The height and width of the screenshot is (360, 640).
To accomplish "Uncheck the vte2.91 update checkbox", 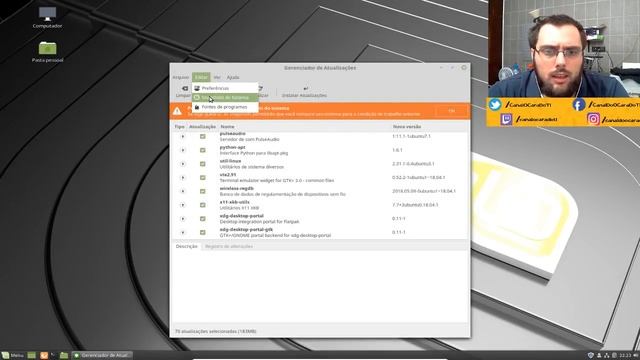I will tap(202, 178).
